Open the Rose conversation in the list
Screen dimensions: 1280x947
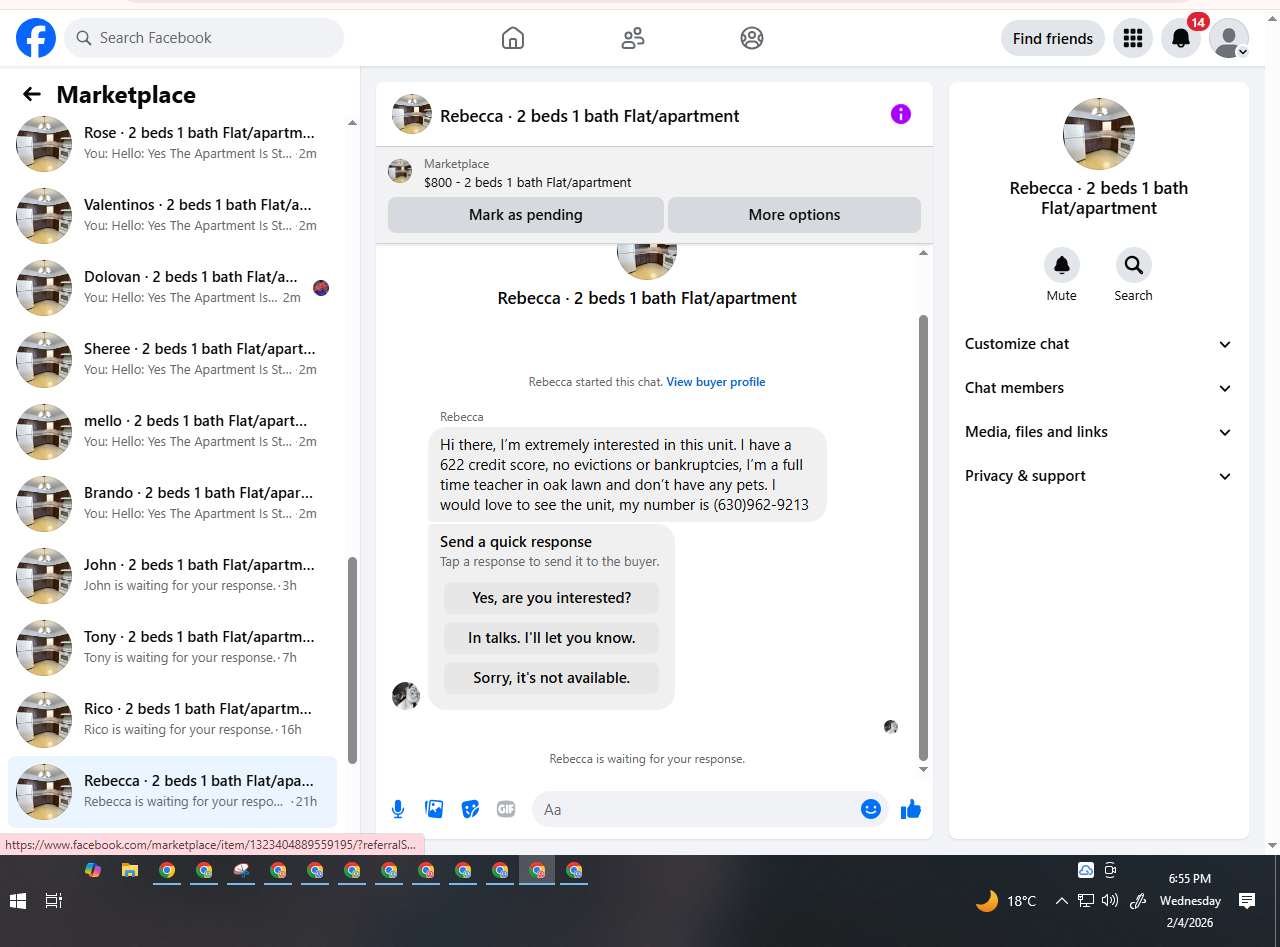pos(172,144)
